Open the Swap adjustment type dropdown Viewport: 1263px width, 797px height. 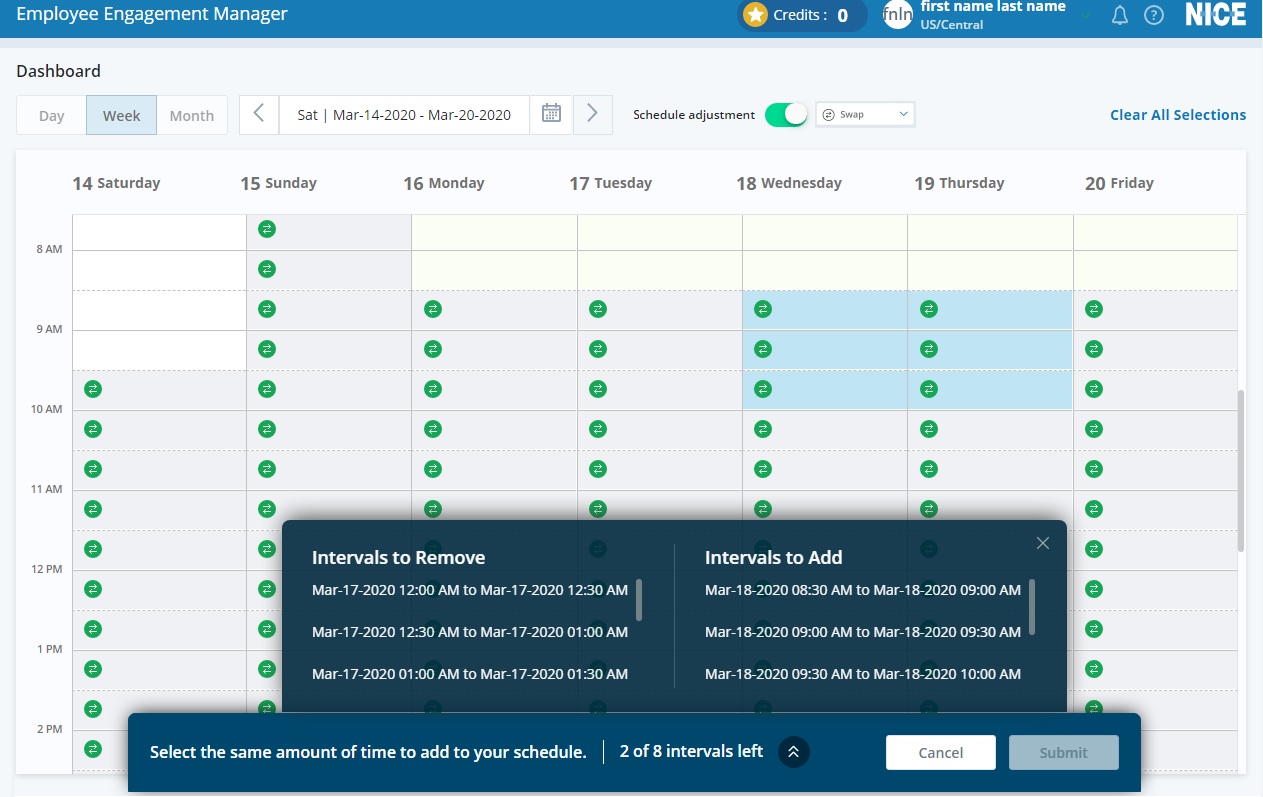(x=865, y=115)
